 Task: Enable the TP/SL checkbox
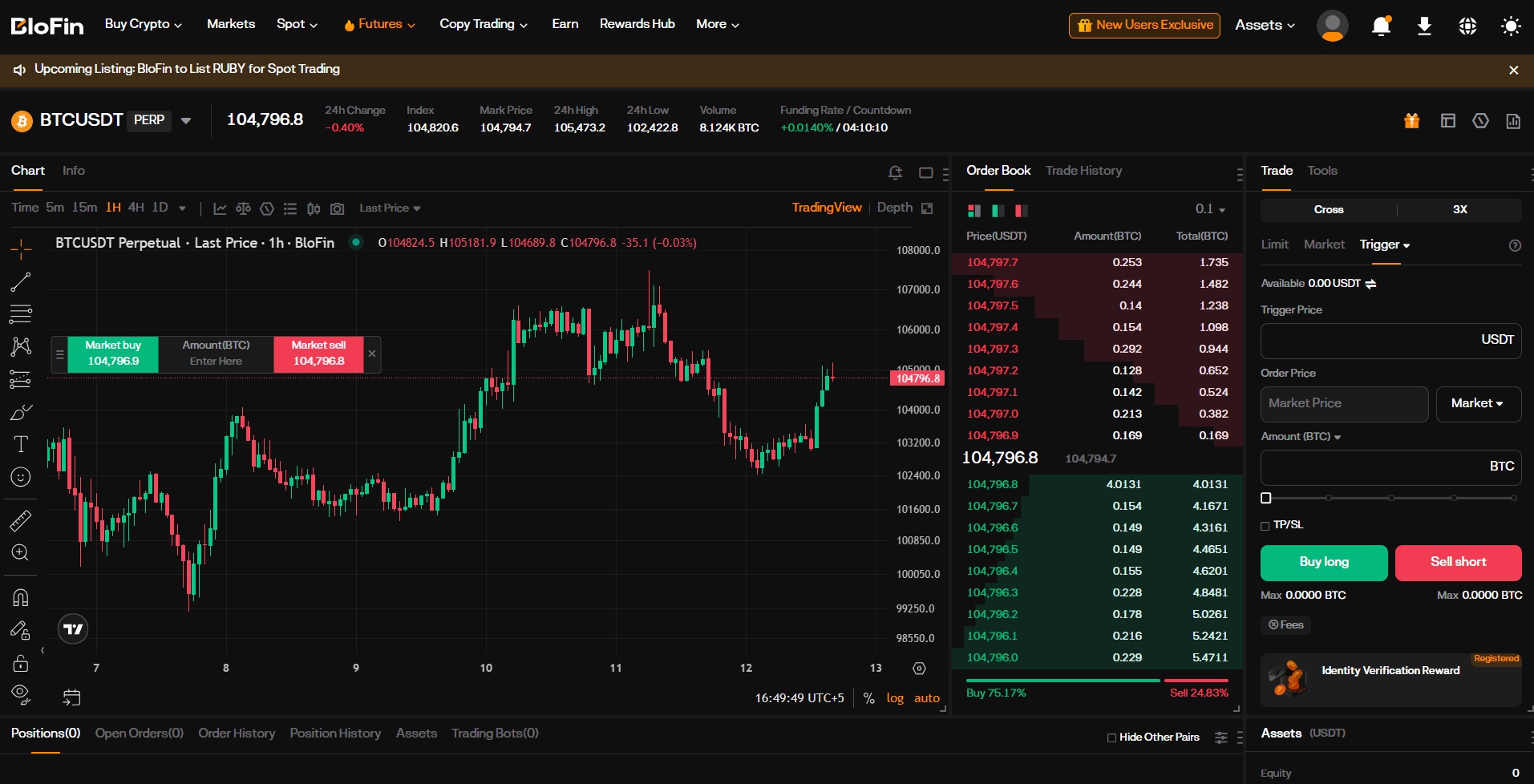point(1267,525)
